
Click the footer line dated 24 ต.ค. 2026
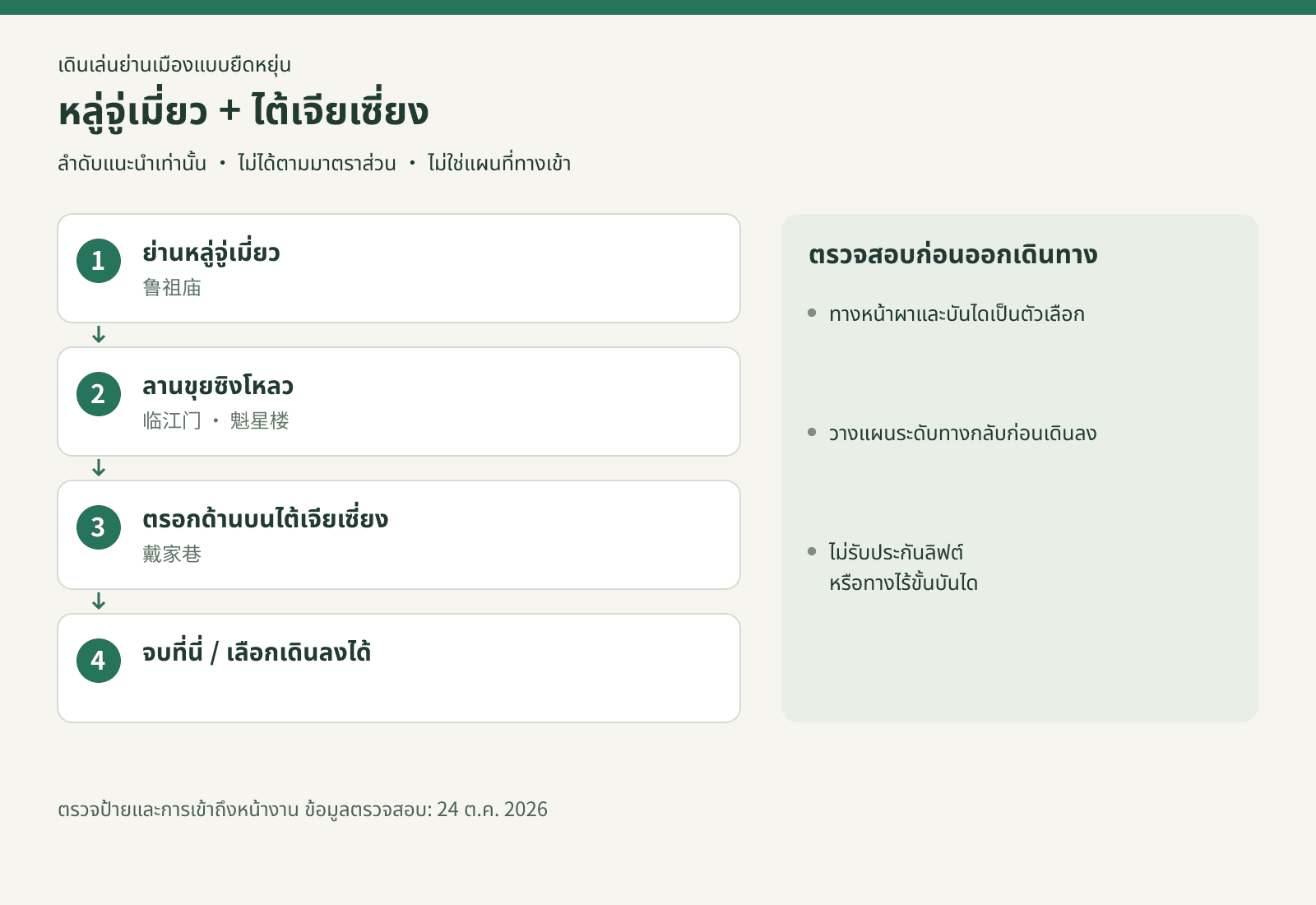(303, 809)
